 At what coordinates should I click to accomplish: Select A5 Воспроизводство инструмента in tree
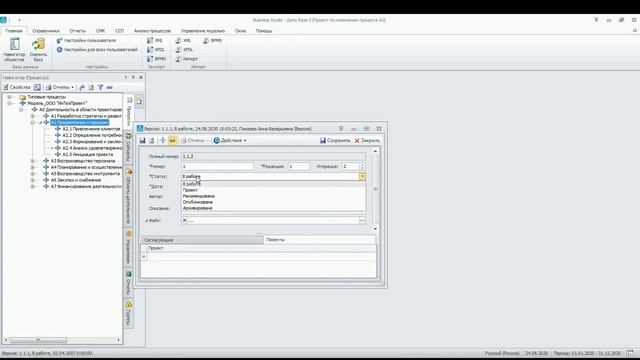click(x=85, y=173)
